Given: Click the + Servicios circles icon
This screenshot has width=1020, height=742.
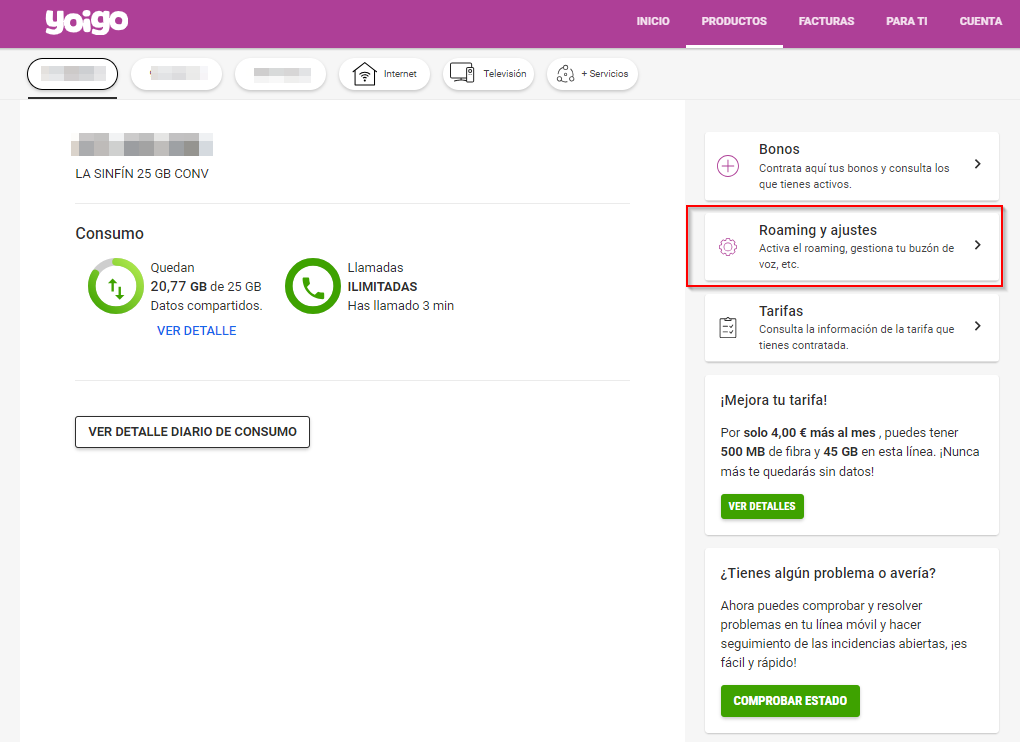Looking at the screenshot, I should coord(565,74).
